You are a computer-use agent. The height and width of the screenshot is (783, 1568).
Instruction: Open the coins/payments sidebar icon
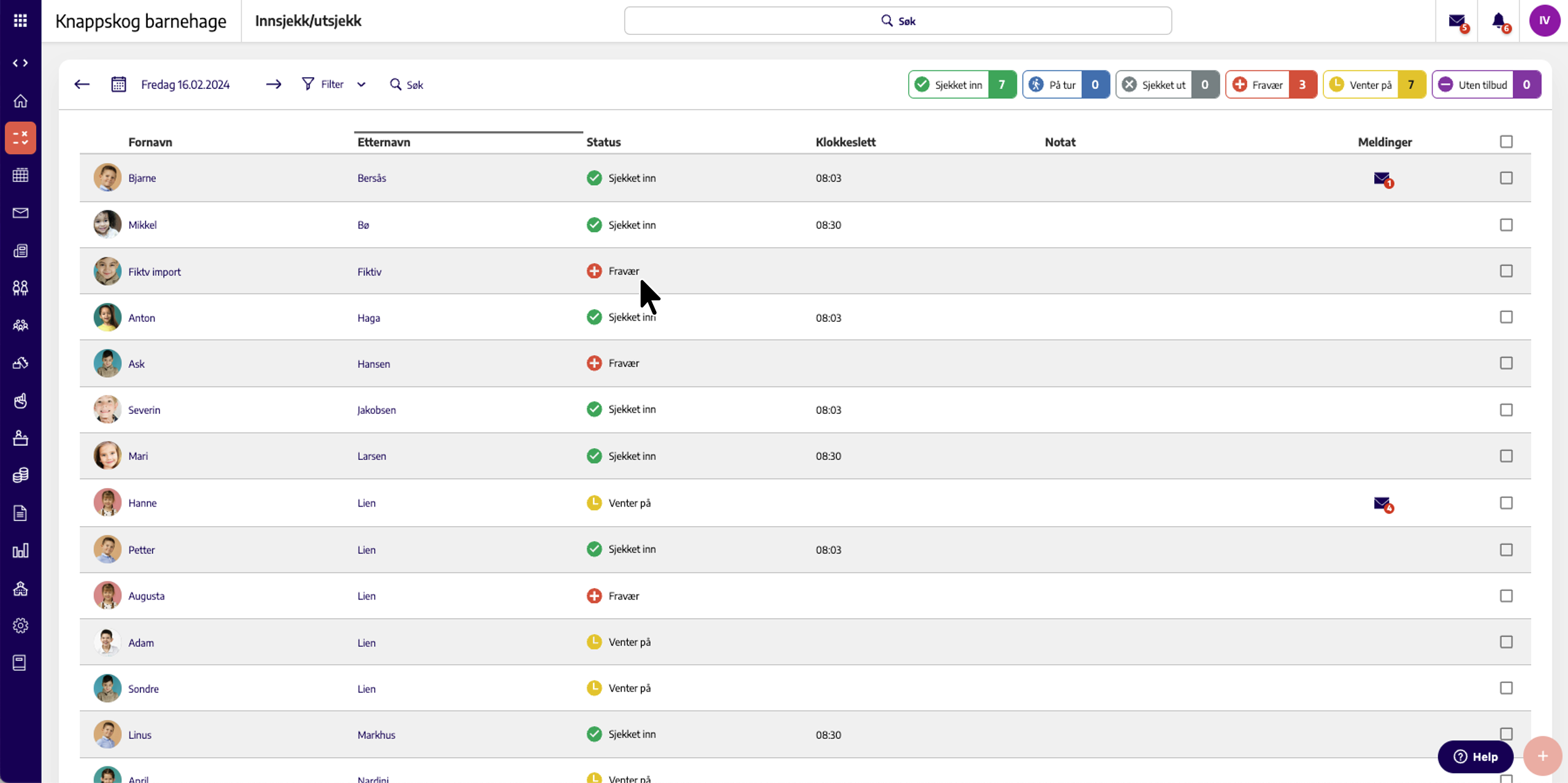(20, 475)
